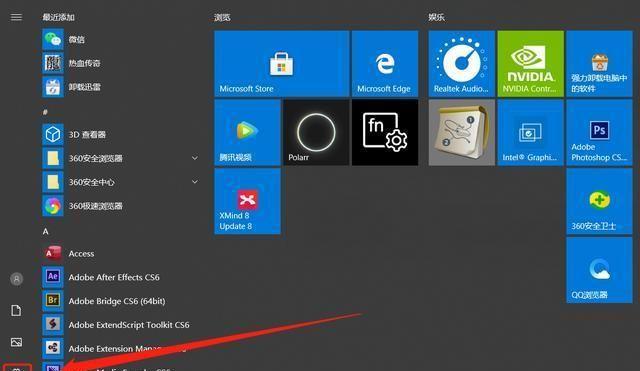The height and width of the screenshot is (371, 640).
Task: Open the XMind 8 Update 8 tile
Action: click(247, 201)
